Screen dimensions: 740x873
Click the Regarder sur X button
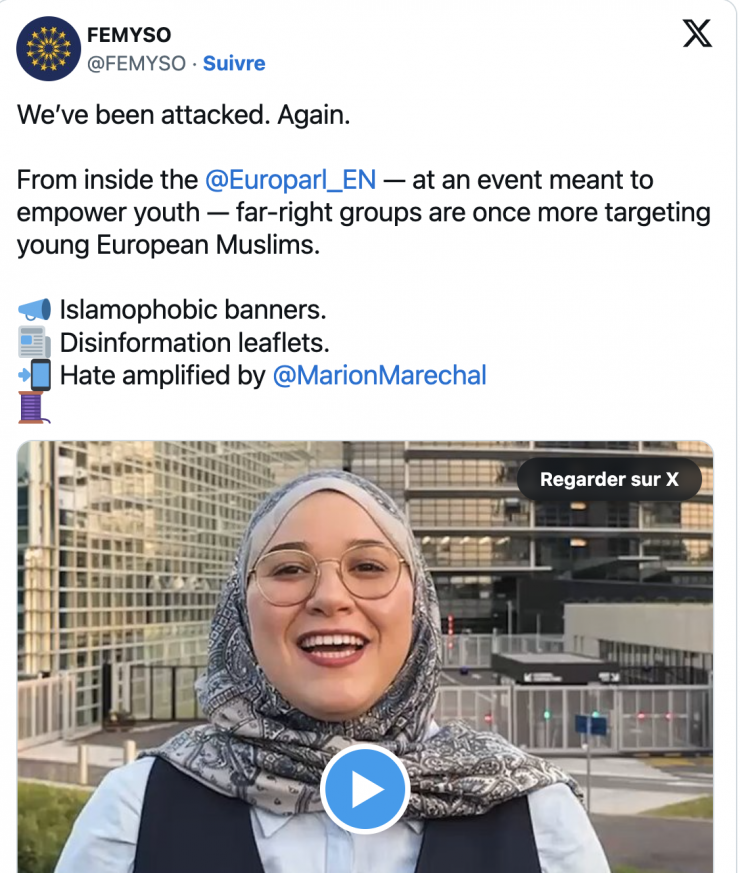[609, 479]
